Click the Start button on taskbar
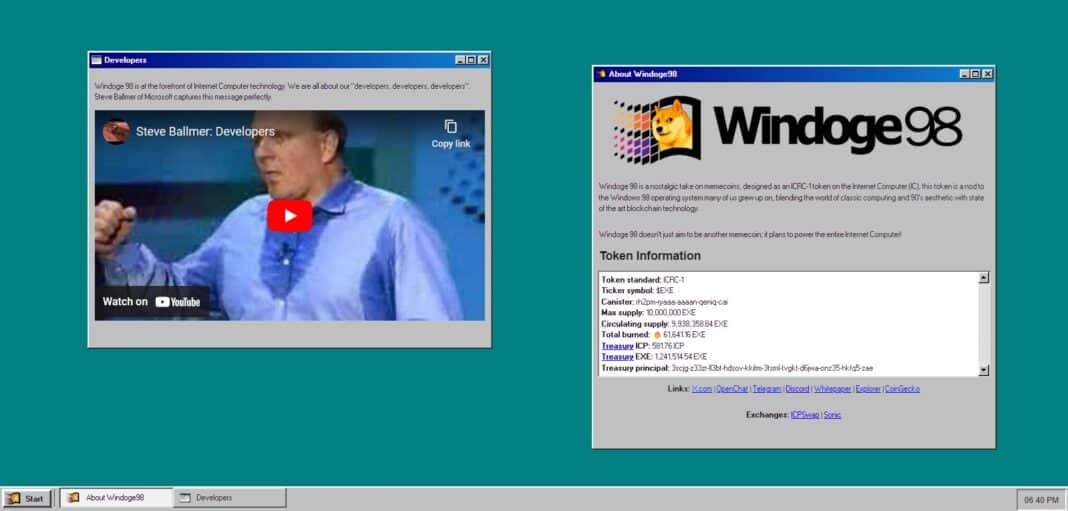Image resolution: width=1068 pixels, height=511 pixels. [x=27, y=499]
